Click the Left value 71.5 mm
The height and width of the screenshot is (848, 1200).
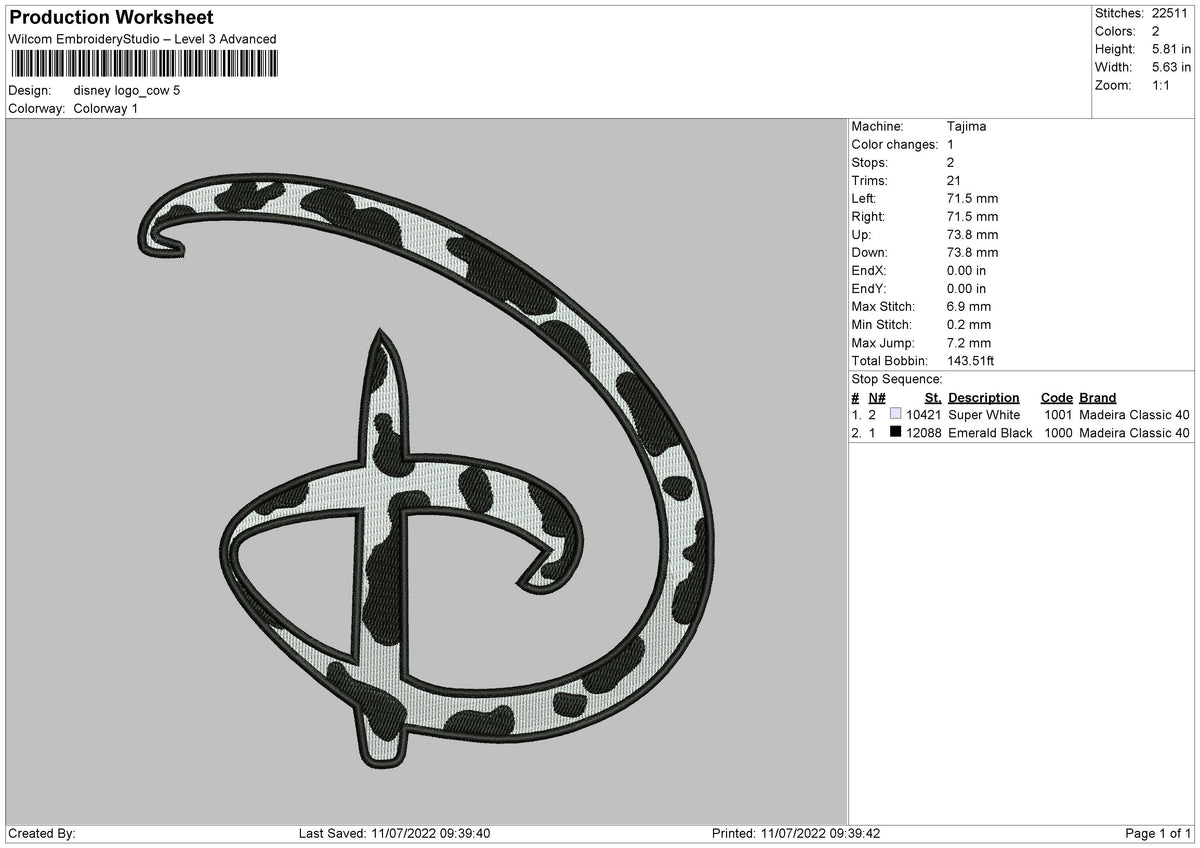[x=972, y=198]
